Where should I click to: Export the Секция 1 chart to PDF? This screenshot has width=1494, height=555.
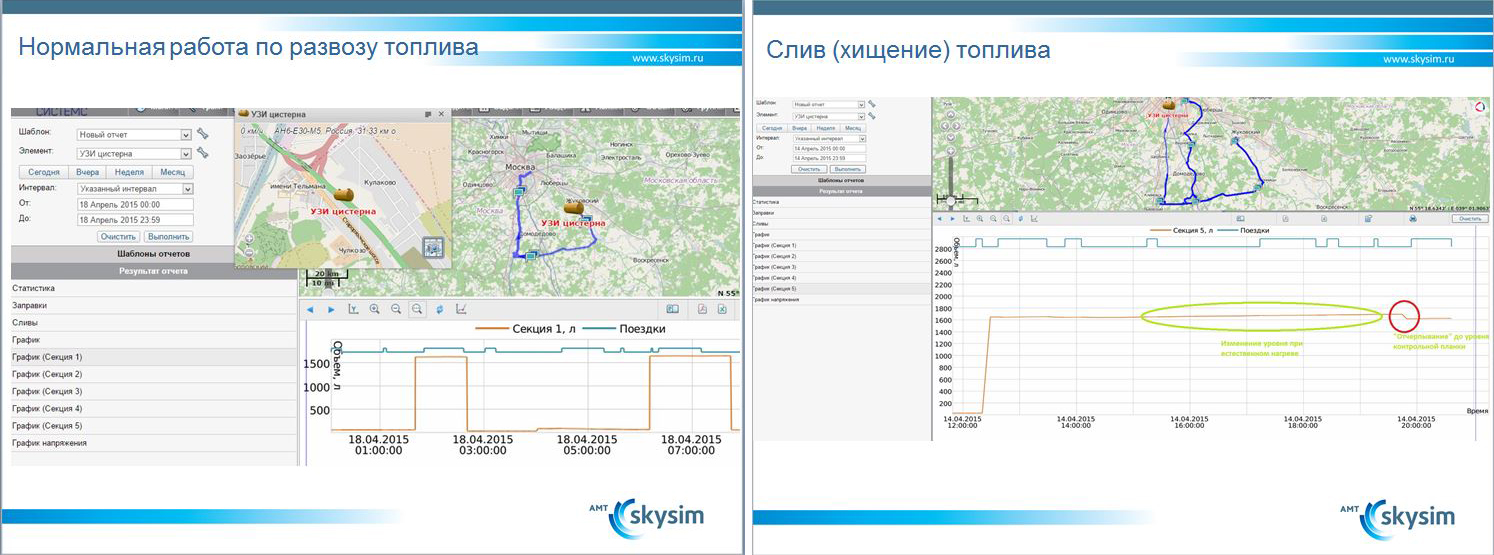point(703,309)
